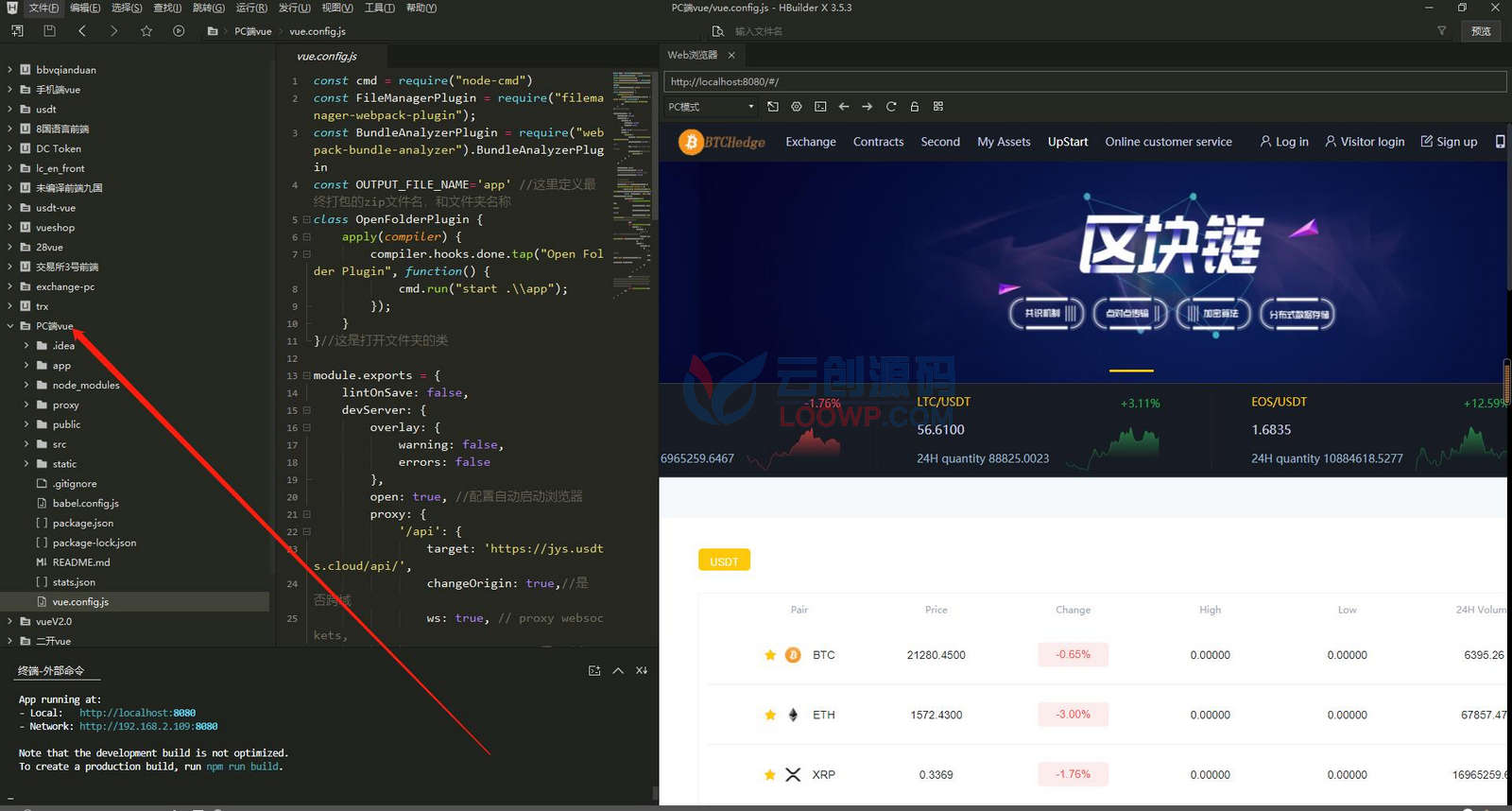Screen dimensions: 1512x811
Task: Open the 工具(T) menu
Action: [x=379, y=8]
